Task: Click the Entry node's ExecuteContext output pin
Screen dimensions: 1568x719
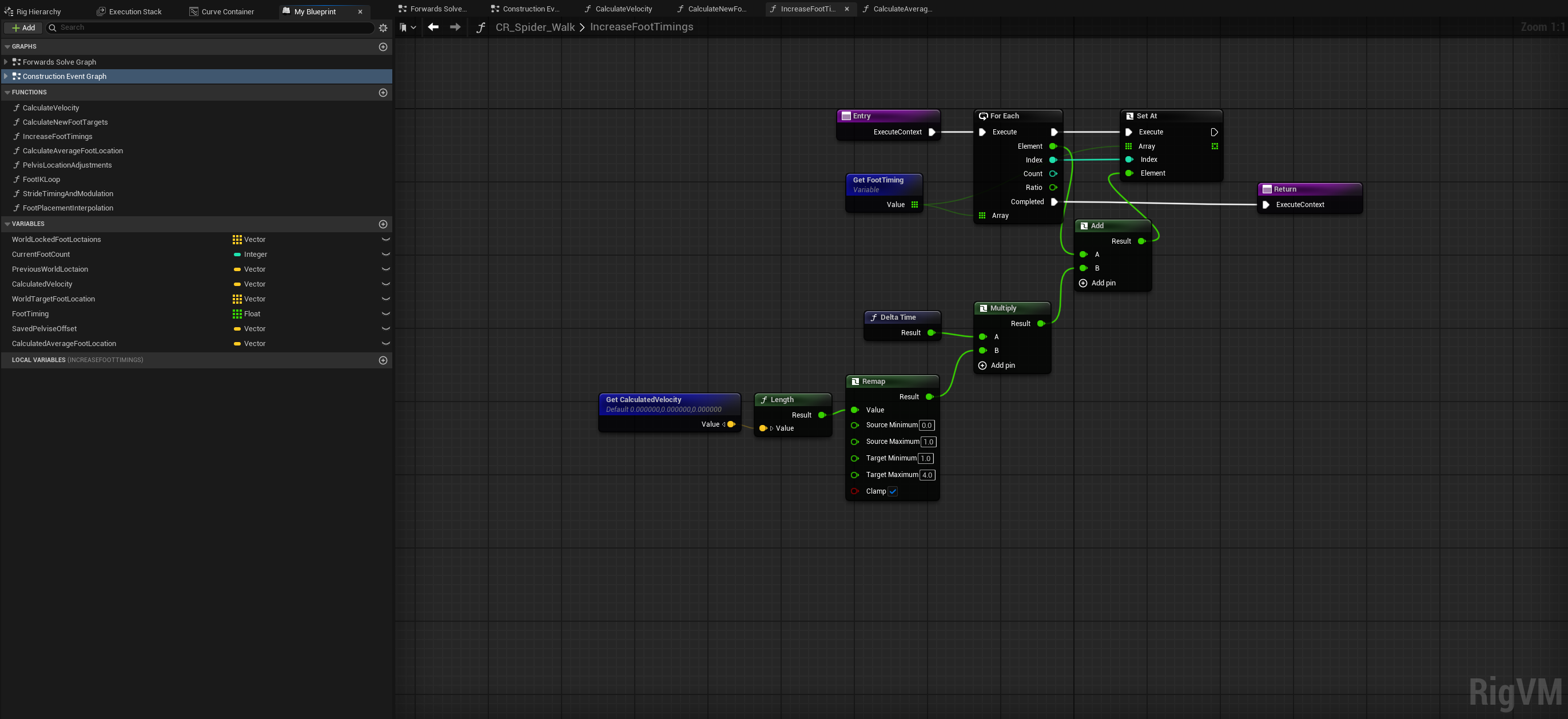Action: [932, 132]
